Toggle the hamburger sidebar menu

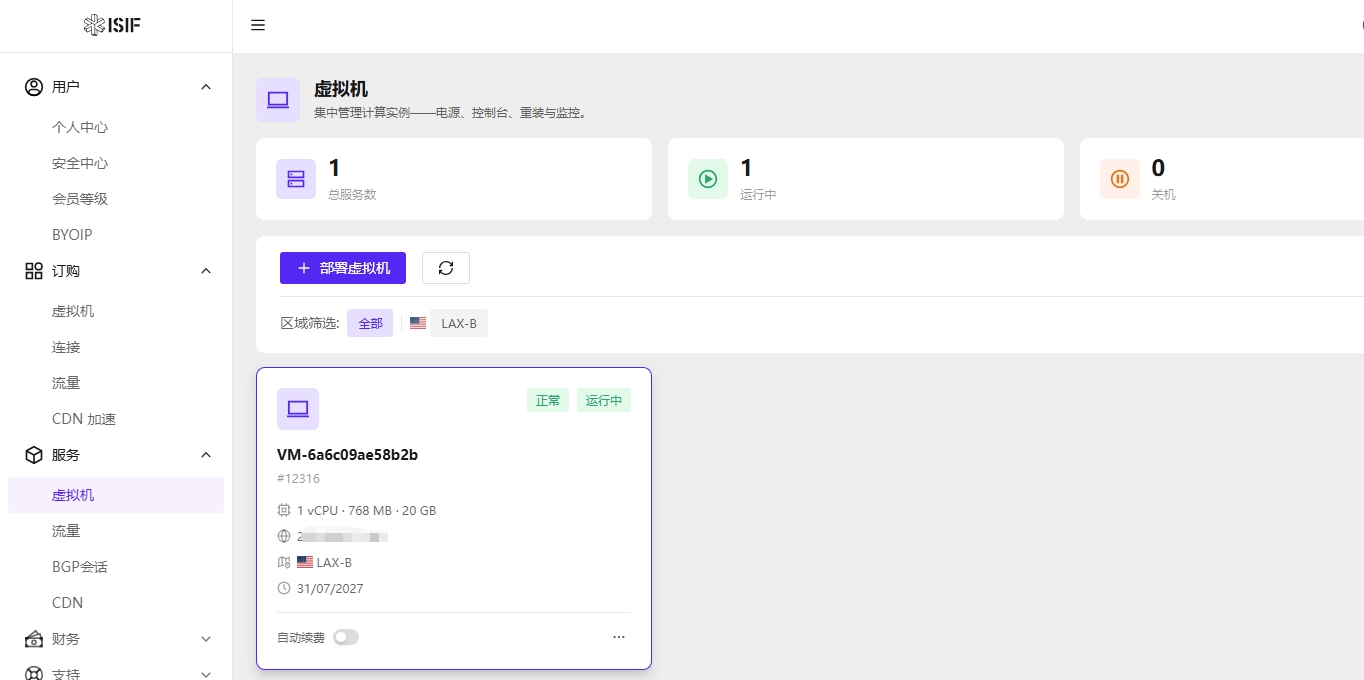pyautogui.click(x=258, y=25)
